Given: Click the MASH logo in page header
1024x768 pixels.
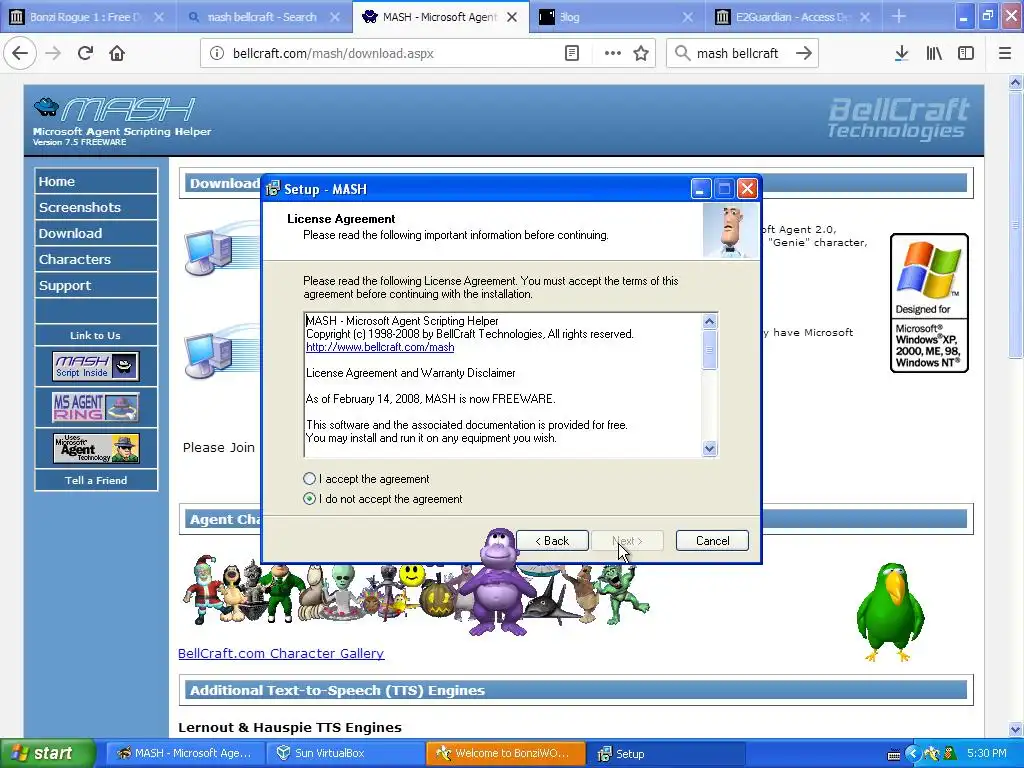Looking at the screenshot, I should click(x=115, y=110).
